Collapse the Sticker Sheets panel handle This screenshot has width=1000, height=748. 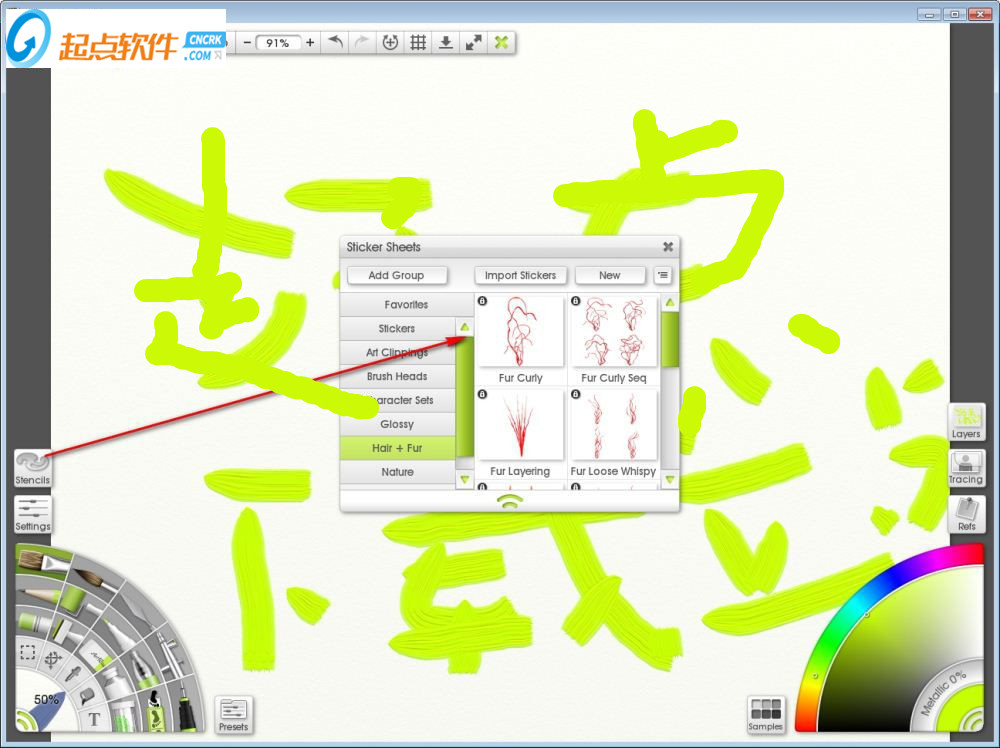[x=510, y=502]
